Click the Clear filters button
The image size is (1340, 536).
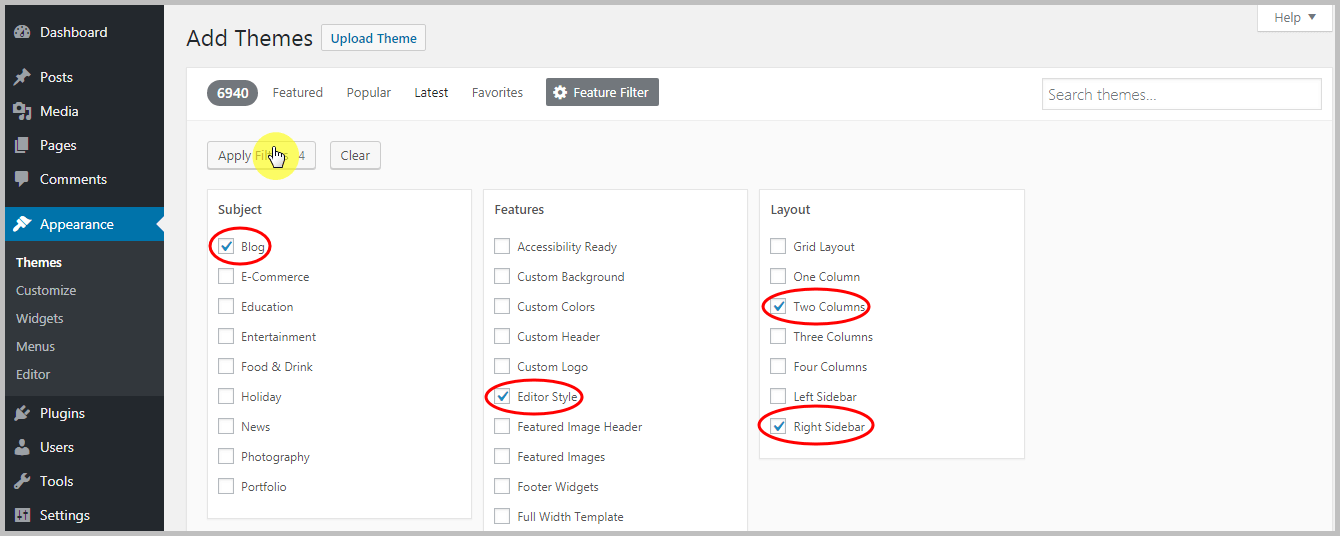point(355,155)
